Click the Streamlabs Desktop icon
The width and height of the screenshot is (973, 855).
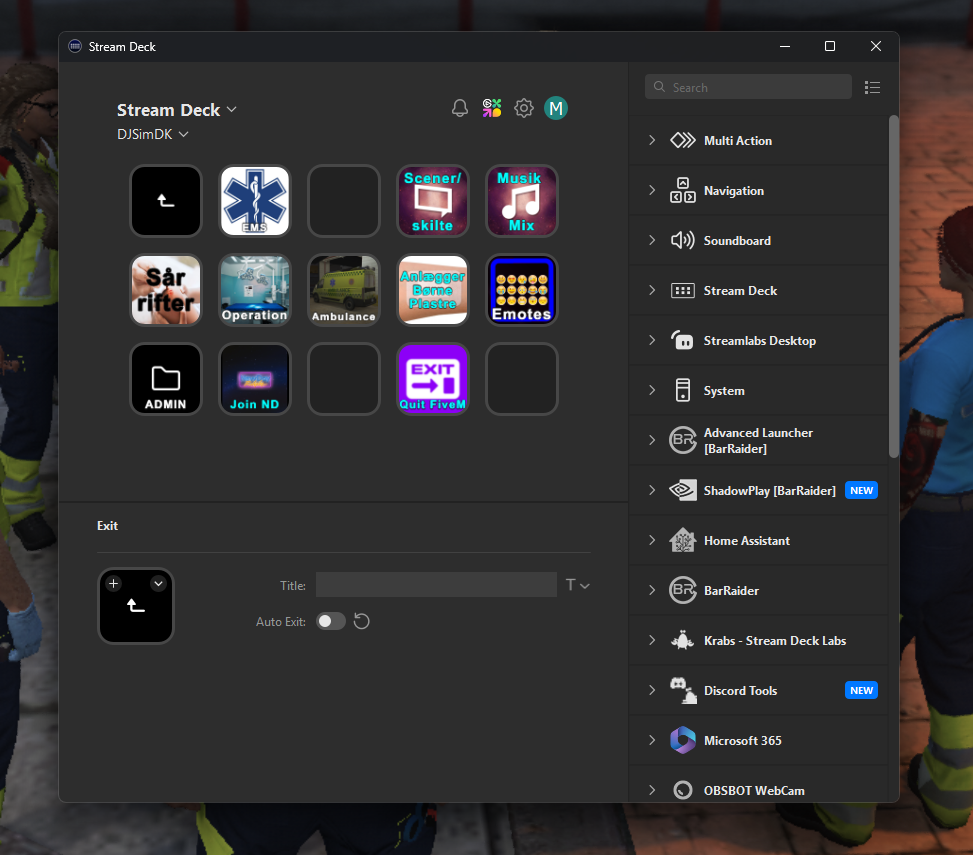pyautogui.click(x=683, y=340)
